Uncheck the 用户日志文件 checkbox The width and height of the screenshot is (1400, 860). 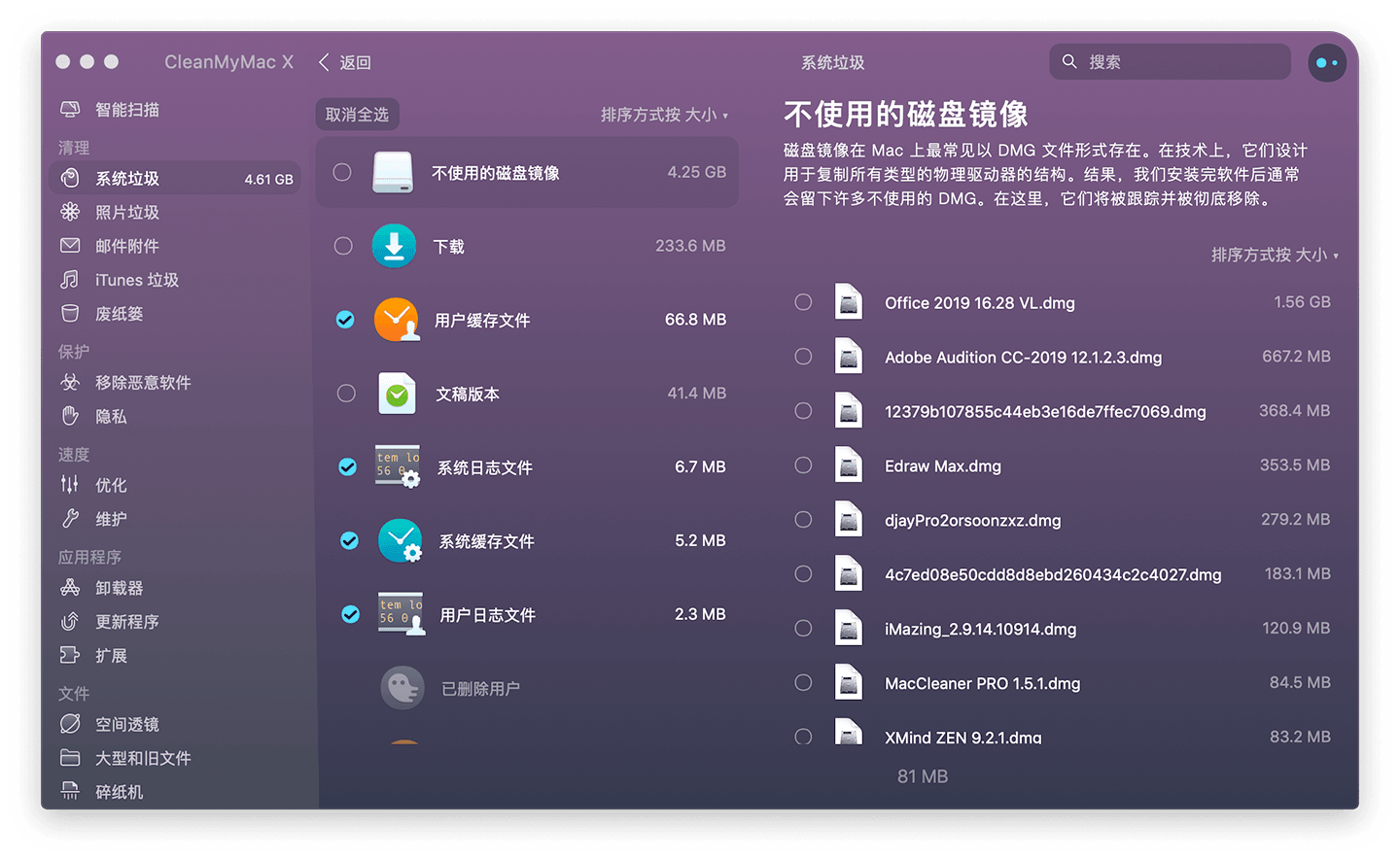point(350,614)
